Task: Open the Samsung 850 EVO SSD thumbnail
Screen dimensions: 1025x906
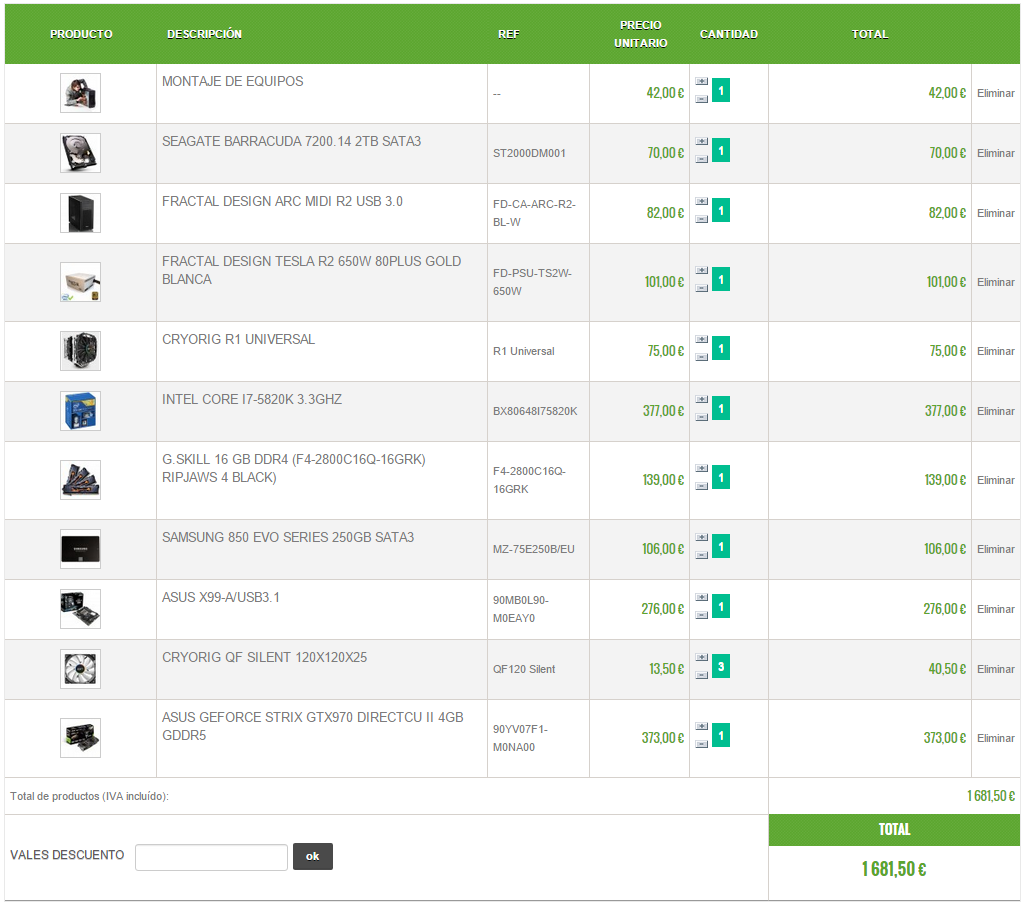Action: 80,549
